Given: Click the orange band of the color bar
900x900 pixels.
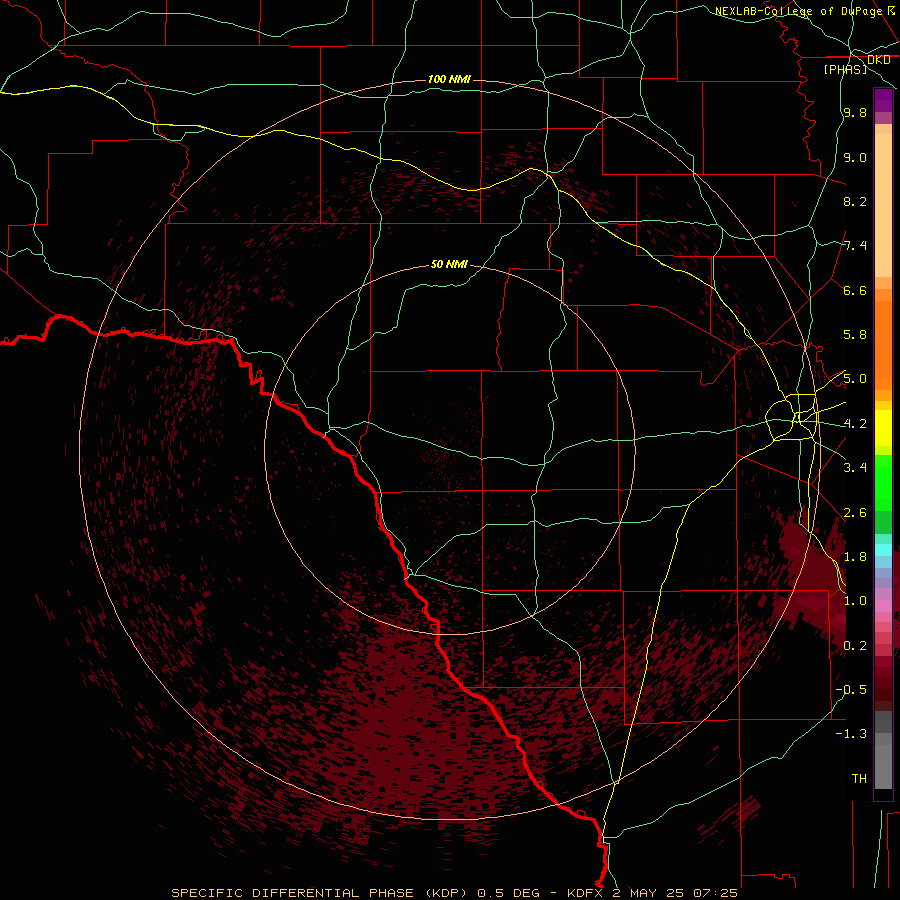Looking at the screenshot, I should tap(883, 346).
